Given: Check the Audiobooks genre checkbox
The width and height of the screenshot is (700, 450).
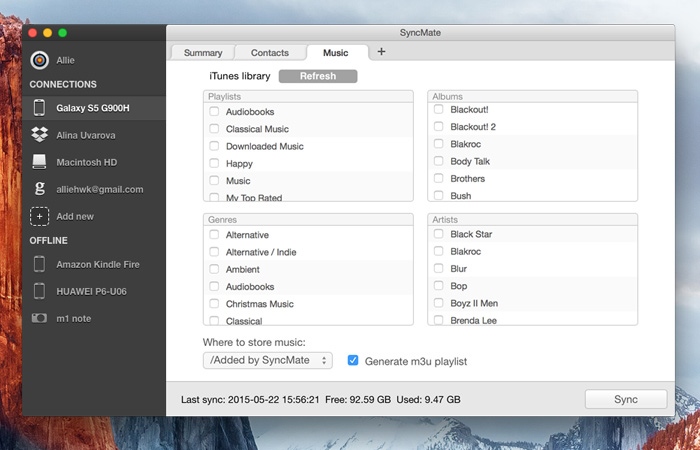Looking at the screenshot, I should pyautogui.click(x=214, y=286).
